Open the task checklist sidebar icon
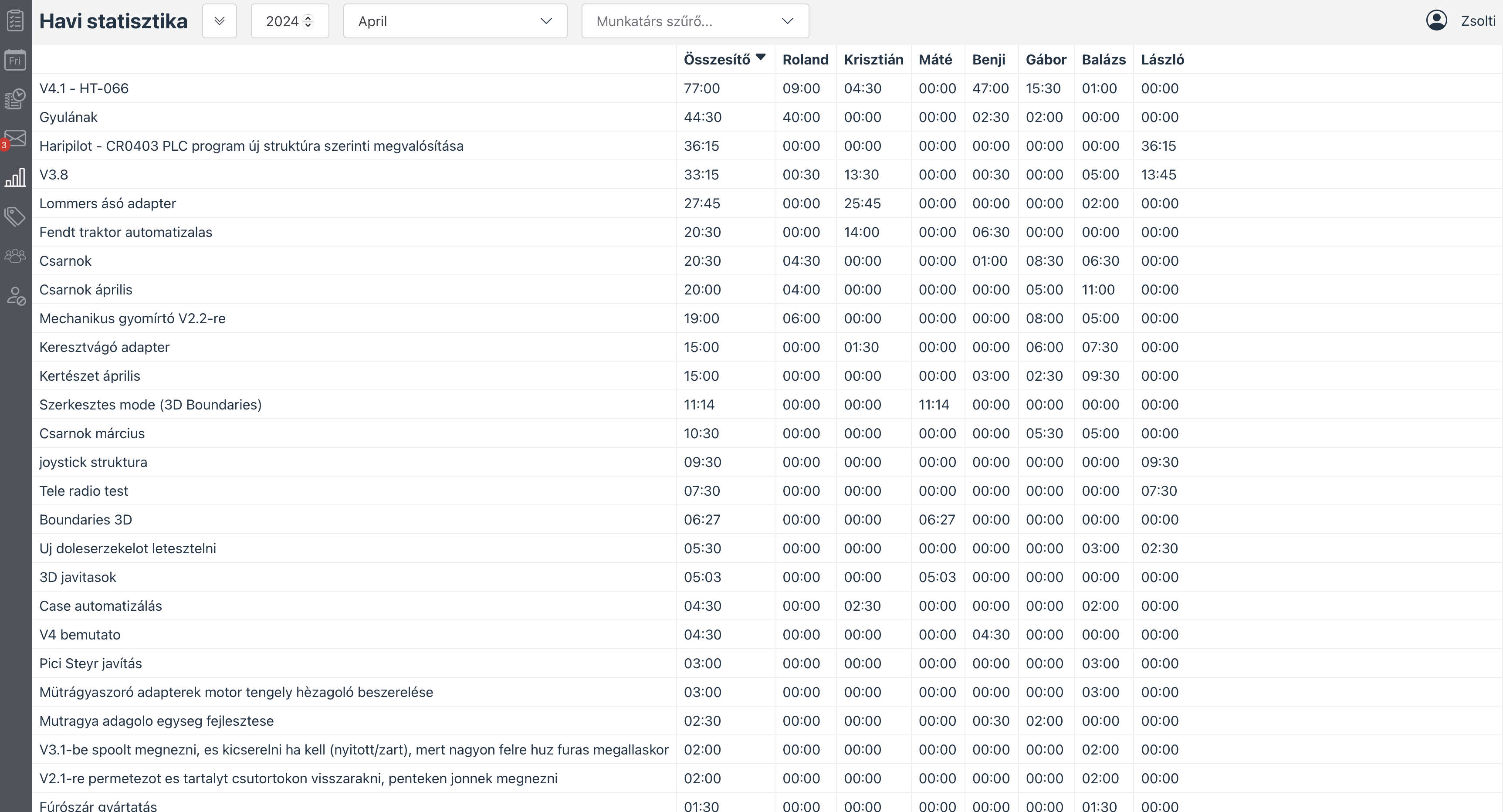 [x=15, y=20]
